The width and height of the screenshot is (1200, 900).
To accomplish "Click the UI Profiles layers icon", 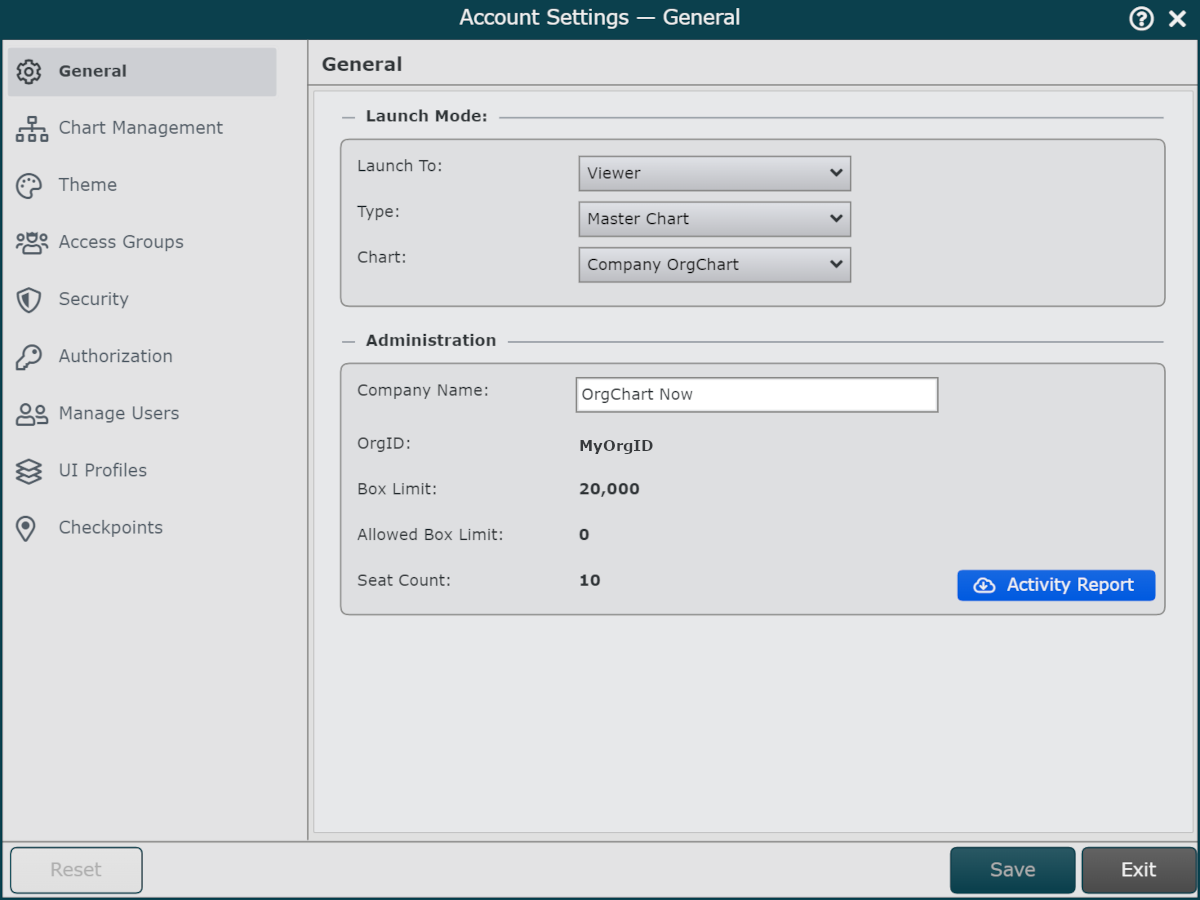I will point(29,471).
